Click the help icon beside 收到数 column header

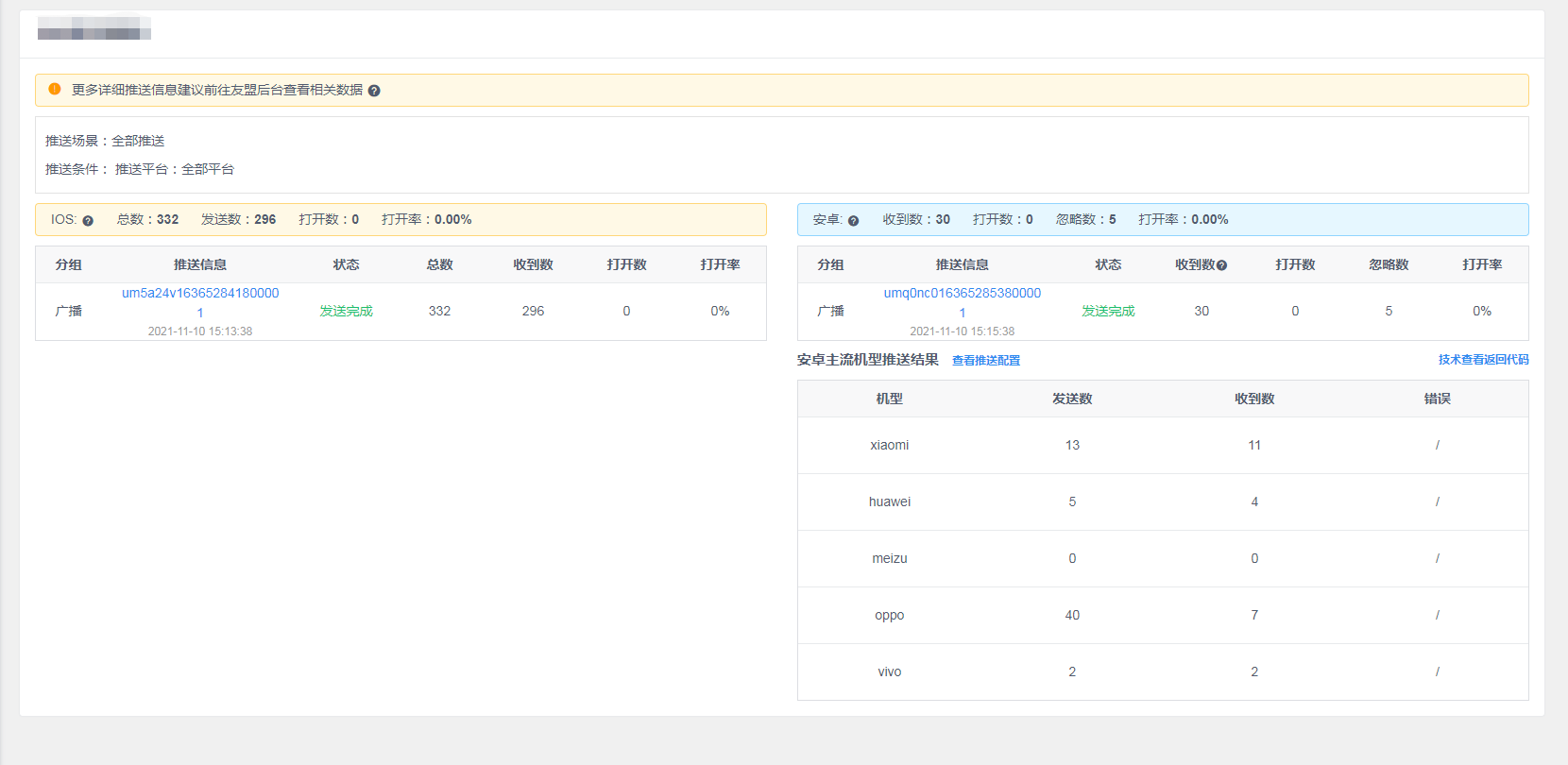pyautogui.click(x=1221, y=265)
